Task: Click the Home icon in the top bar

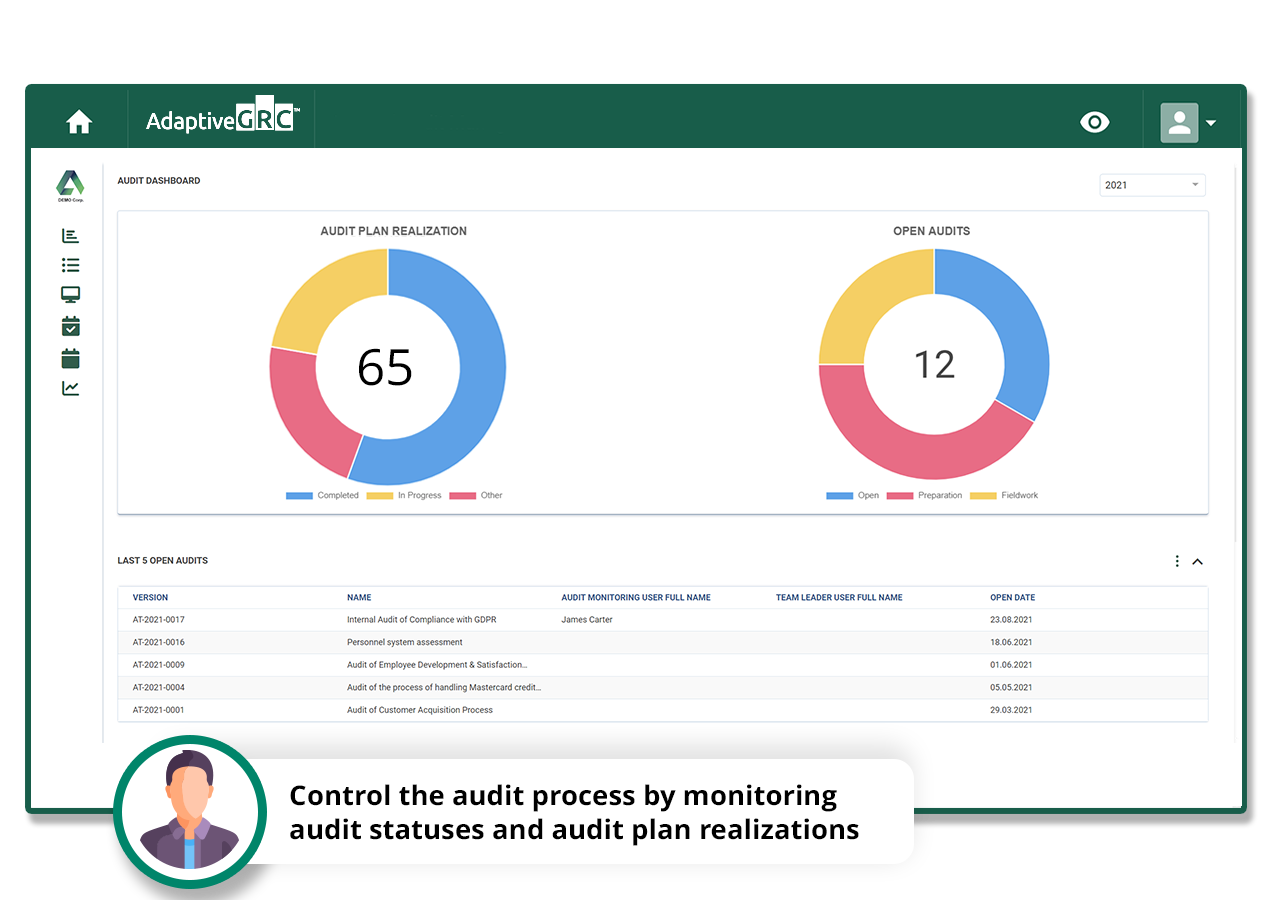Action: pos(79,120)
